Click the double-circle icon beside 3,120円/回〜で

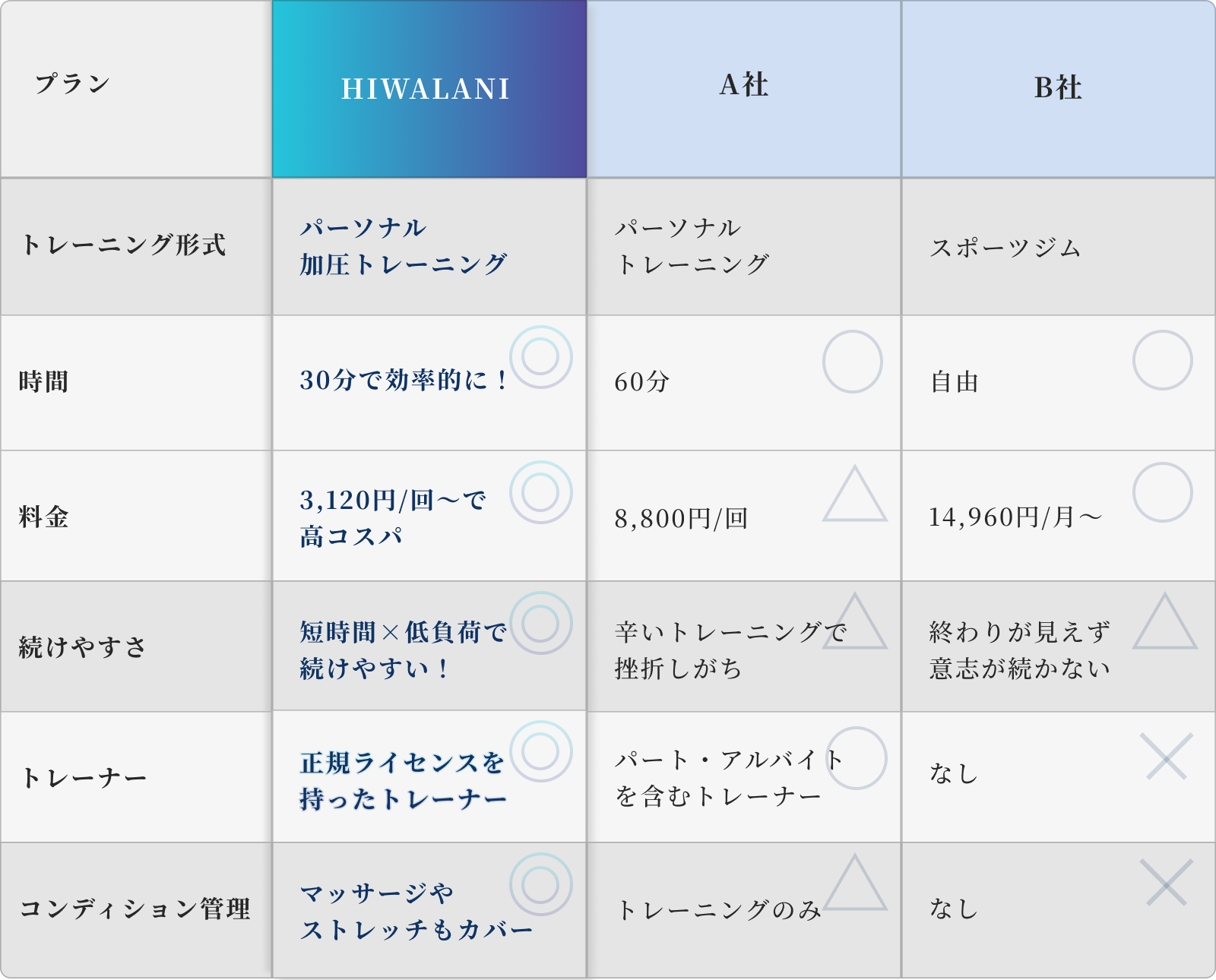tap(540, 492)
